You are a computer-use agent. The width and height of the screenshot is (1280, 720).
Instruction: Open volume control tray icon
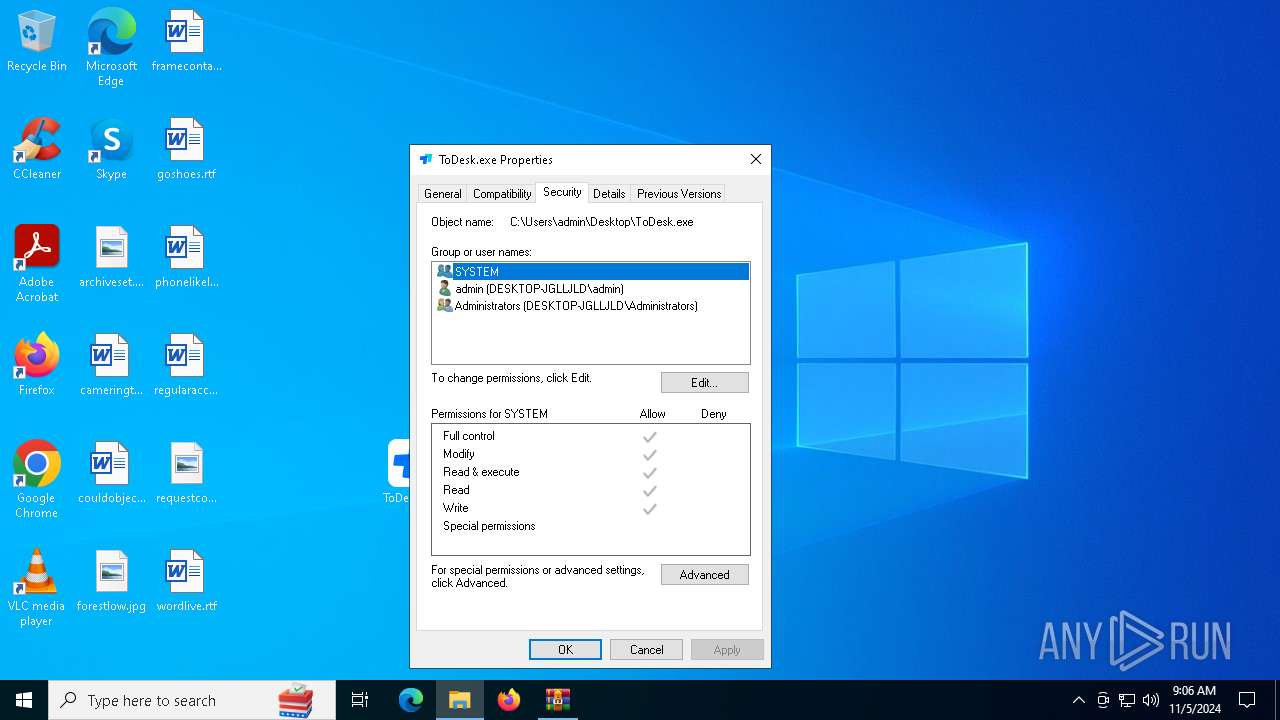pyautogui.click(x=1151, y=700)
